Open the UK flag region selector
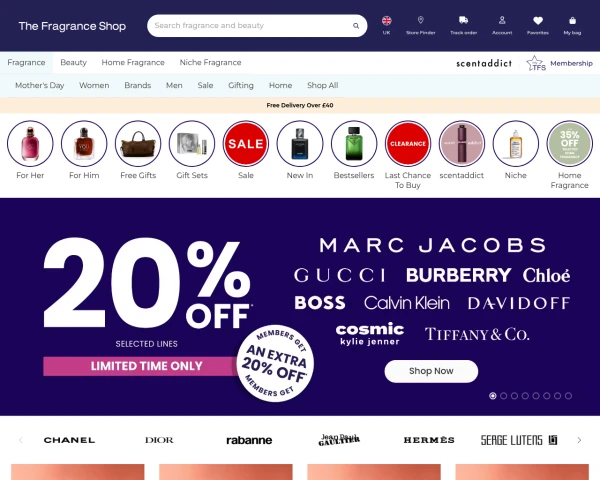600x480 pixels. coord(386,21)
